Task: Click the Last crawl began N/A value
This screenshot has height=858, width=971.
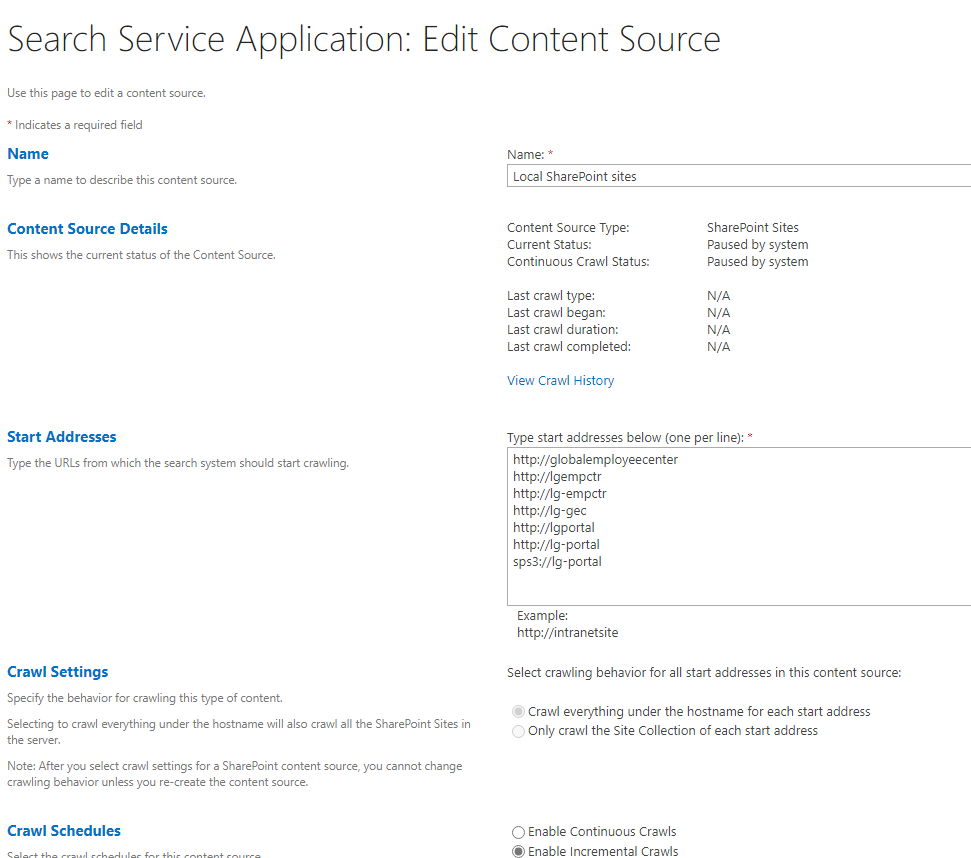Action: click(718, 313)
